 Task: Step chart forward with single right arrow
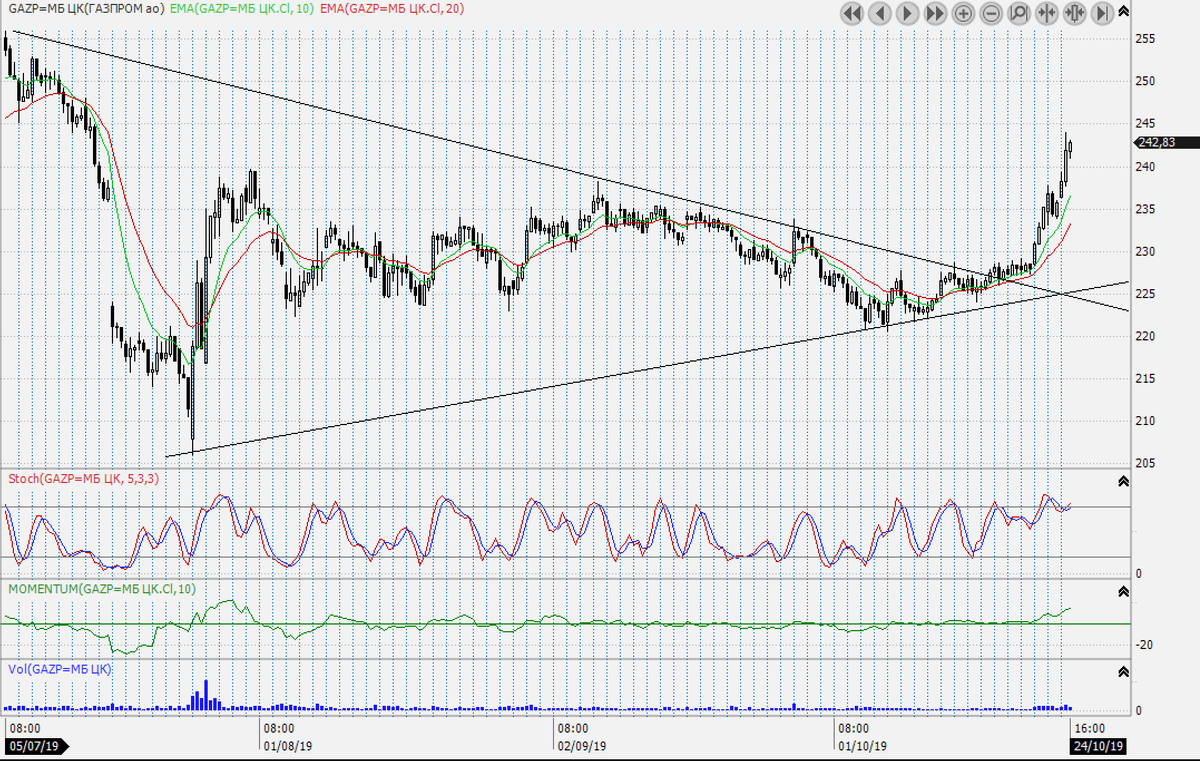[x=908, y=13]
